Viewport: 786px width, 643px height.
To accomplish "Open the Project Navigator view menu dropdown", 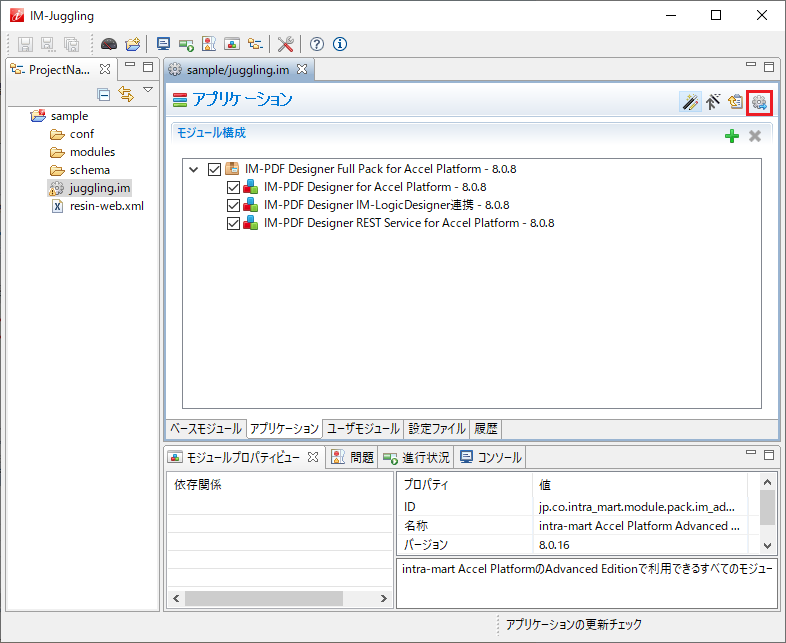I will coord(148,90).
